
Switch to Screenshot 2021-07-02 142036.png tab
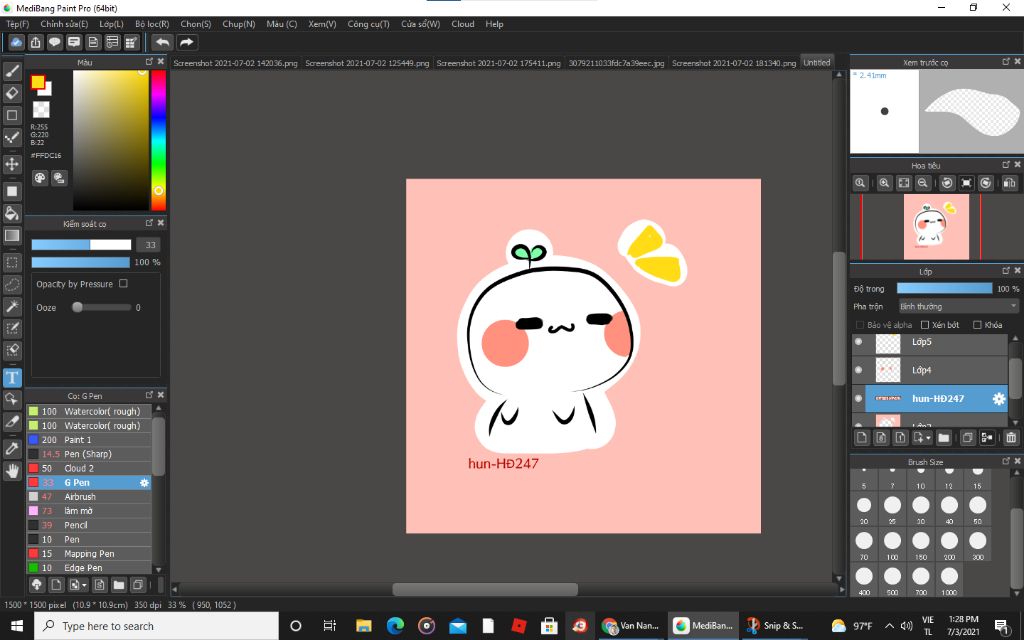click(235, 63)
